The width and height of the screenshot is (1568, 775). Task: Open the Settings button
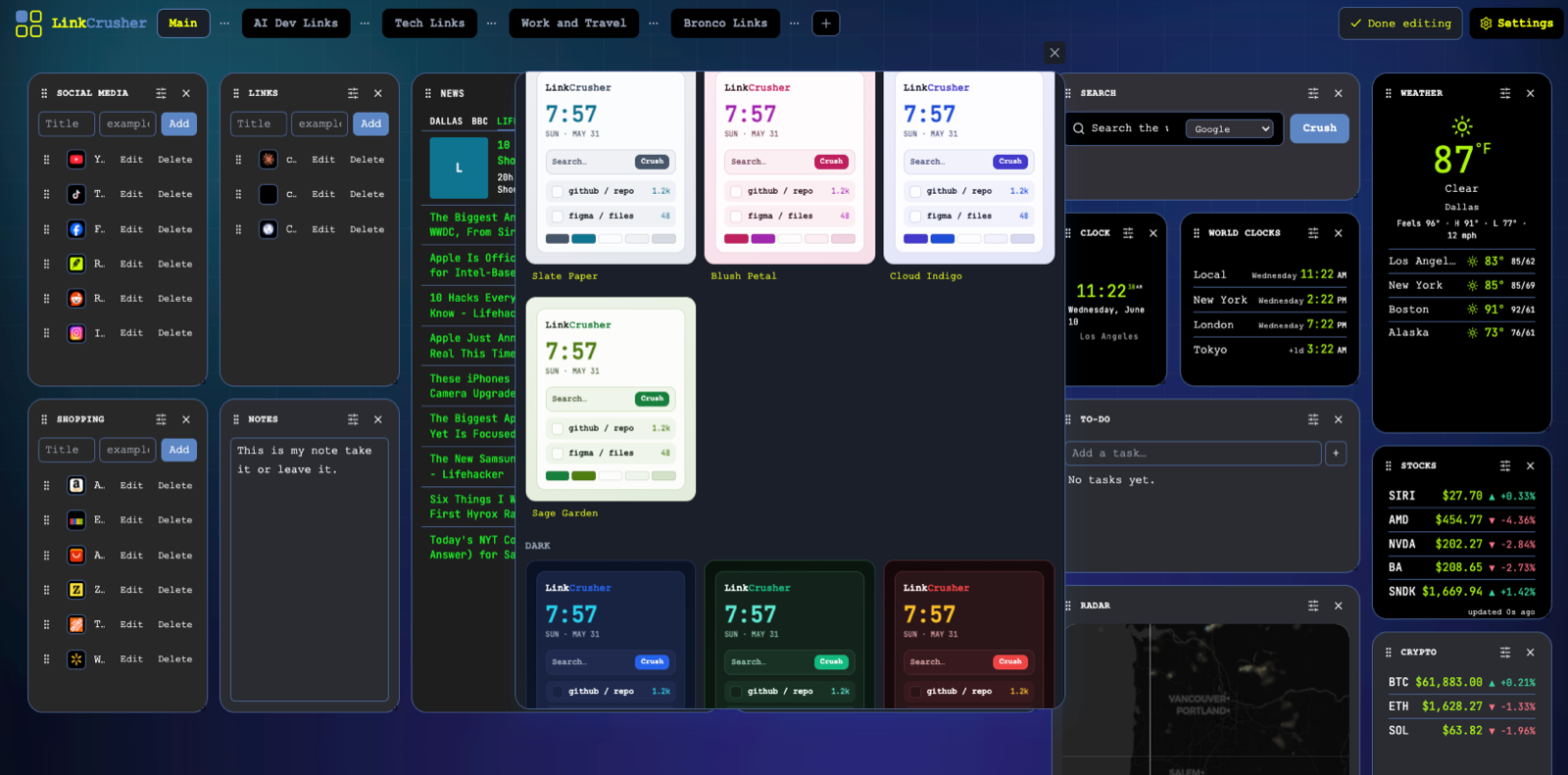tap(1516, 24)
